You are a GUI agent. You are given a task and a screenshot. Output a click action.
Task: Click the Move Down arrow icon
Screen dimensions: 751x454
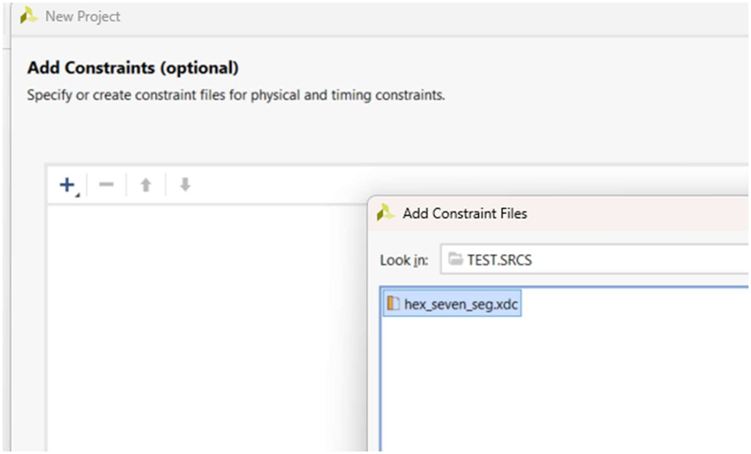point(184,185)
